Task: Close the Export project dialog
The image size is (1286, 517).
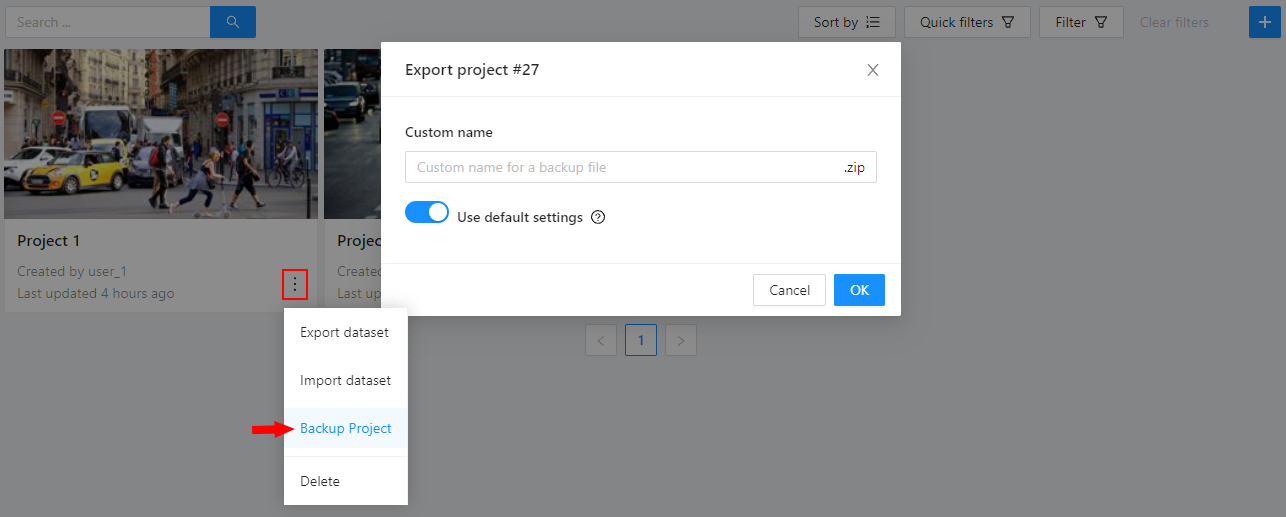Action: tap(872, 70)
